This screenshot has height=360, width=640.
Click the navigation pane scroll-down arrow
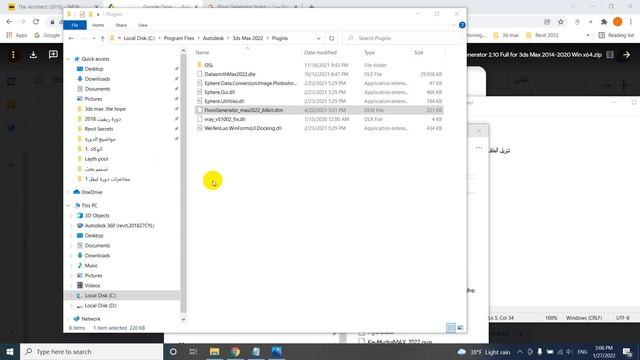183,320
